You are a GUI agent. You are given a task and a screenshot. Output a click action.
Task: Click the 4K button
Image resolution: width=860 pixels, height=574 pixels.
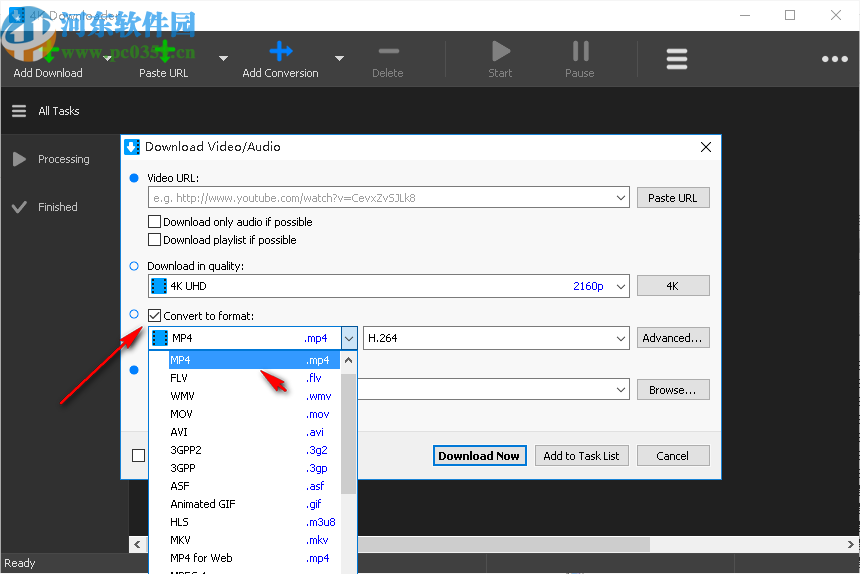point(673,286)
